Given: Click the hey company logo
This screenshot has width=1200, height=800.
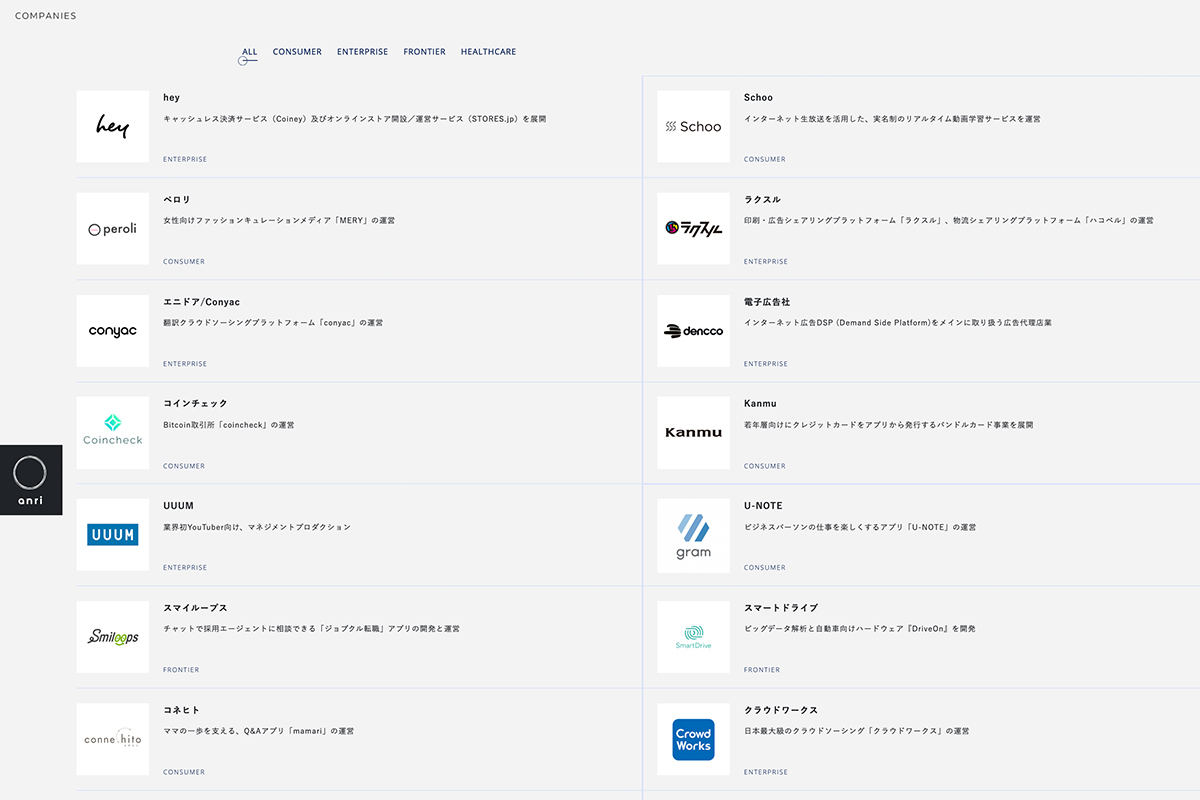Looking at the screenshot, I should (x=112, y=126).
